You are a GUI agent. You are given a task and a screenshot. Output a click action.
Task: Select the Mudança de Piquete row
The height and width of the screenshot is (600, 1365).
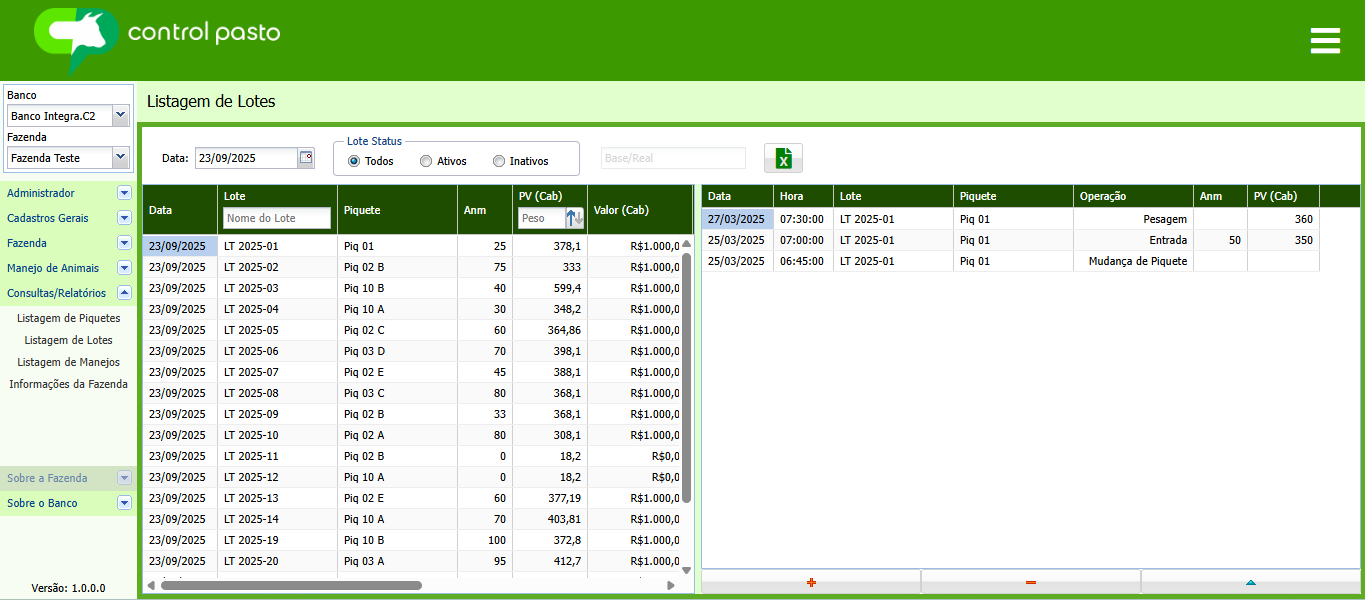(x=1010, y=261)
